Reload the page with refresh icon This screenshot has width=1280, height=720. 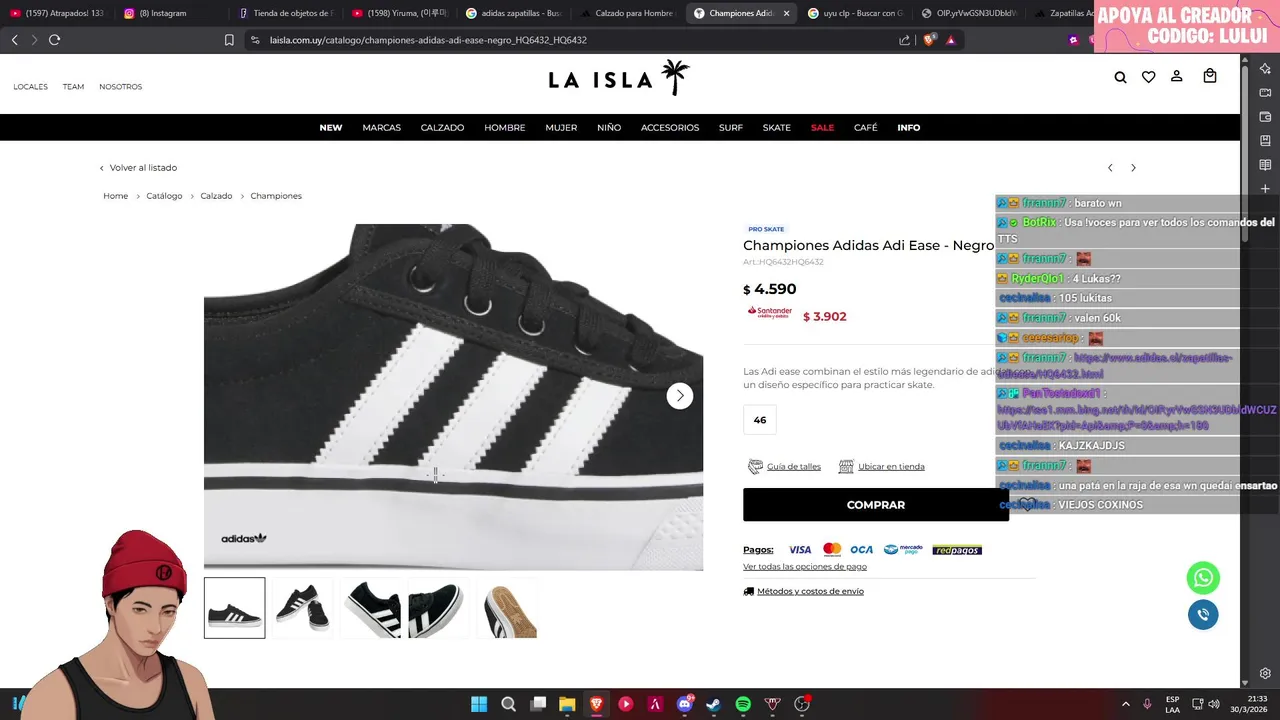pyautogui.click(x=54, y=40)
